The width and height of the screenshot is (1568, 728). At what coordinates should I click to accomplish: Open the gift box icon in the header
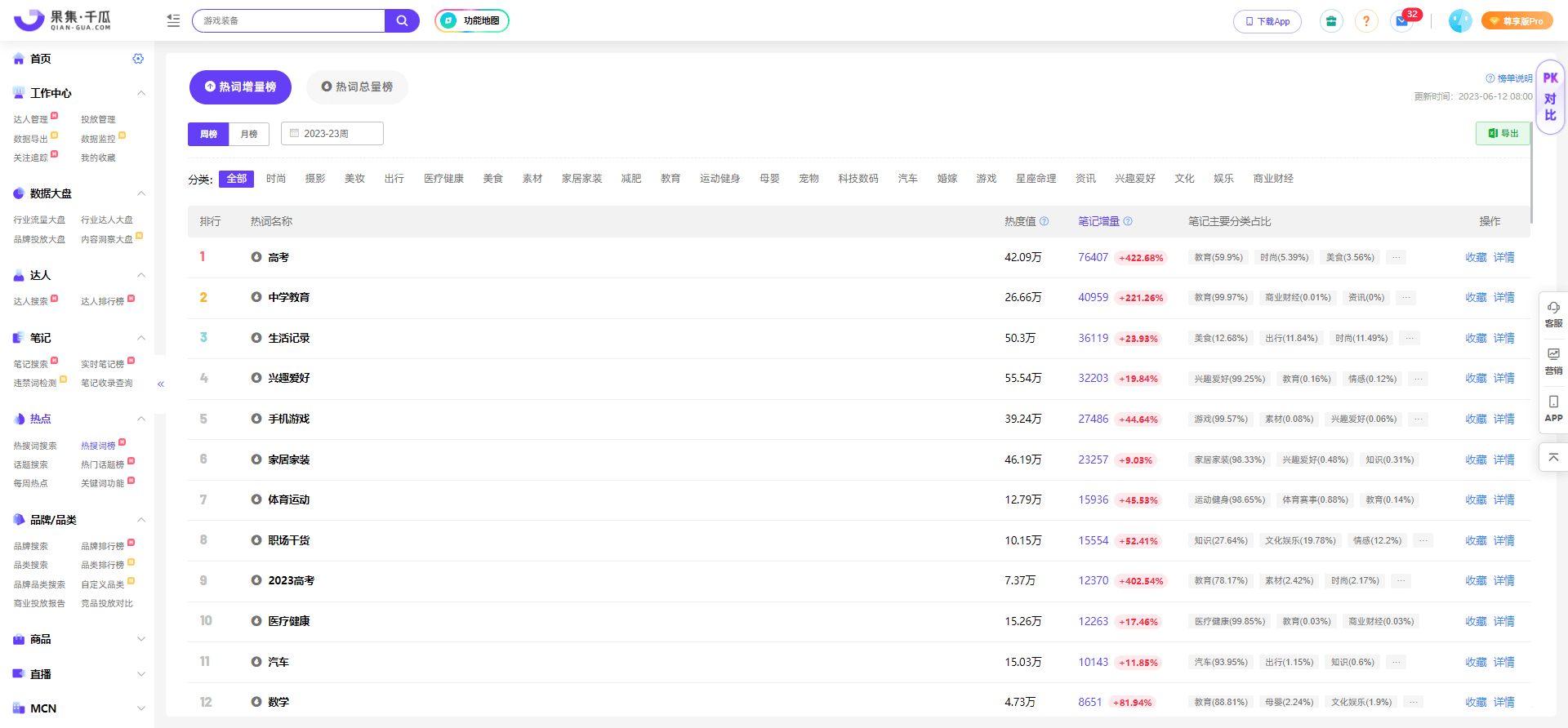1331,21
